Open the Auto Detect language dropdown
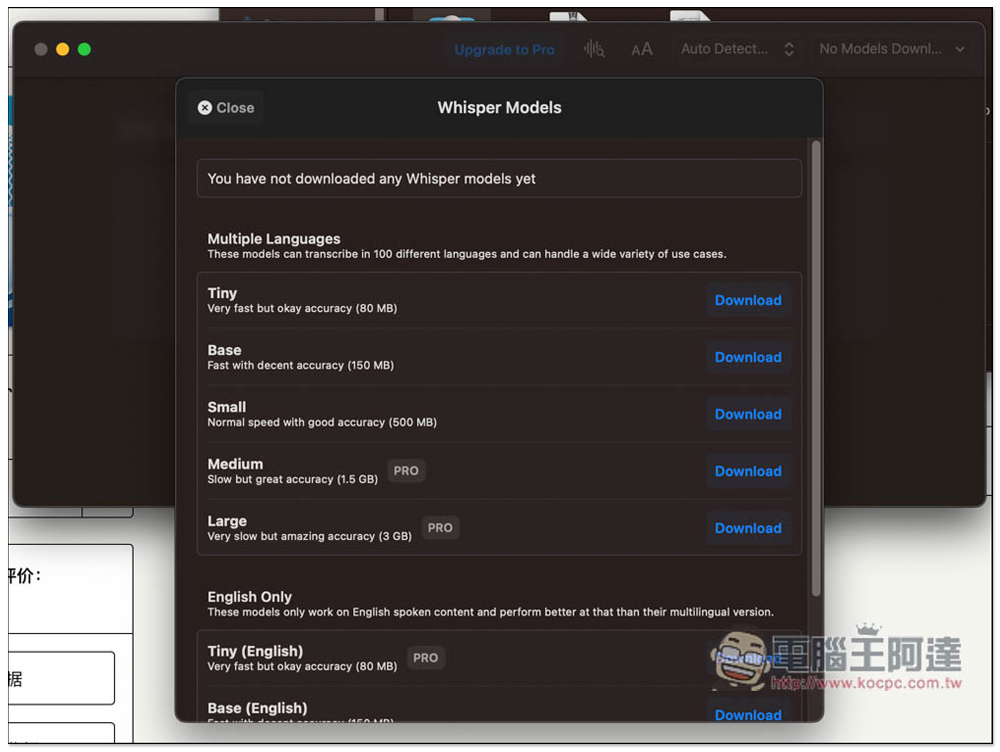Image resolution: width=1000 pixels, height=752 pixels. pos(737,49)
